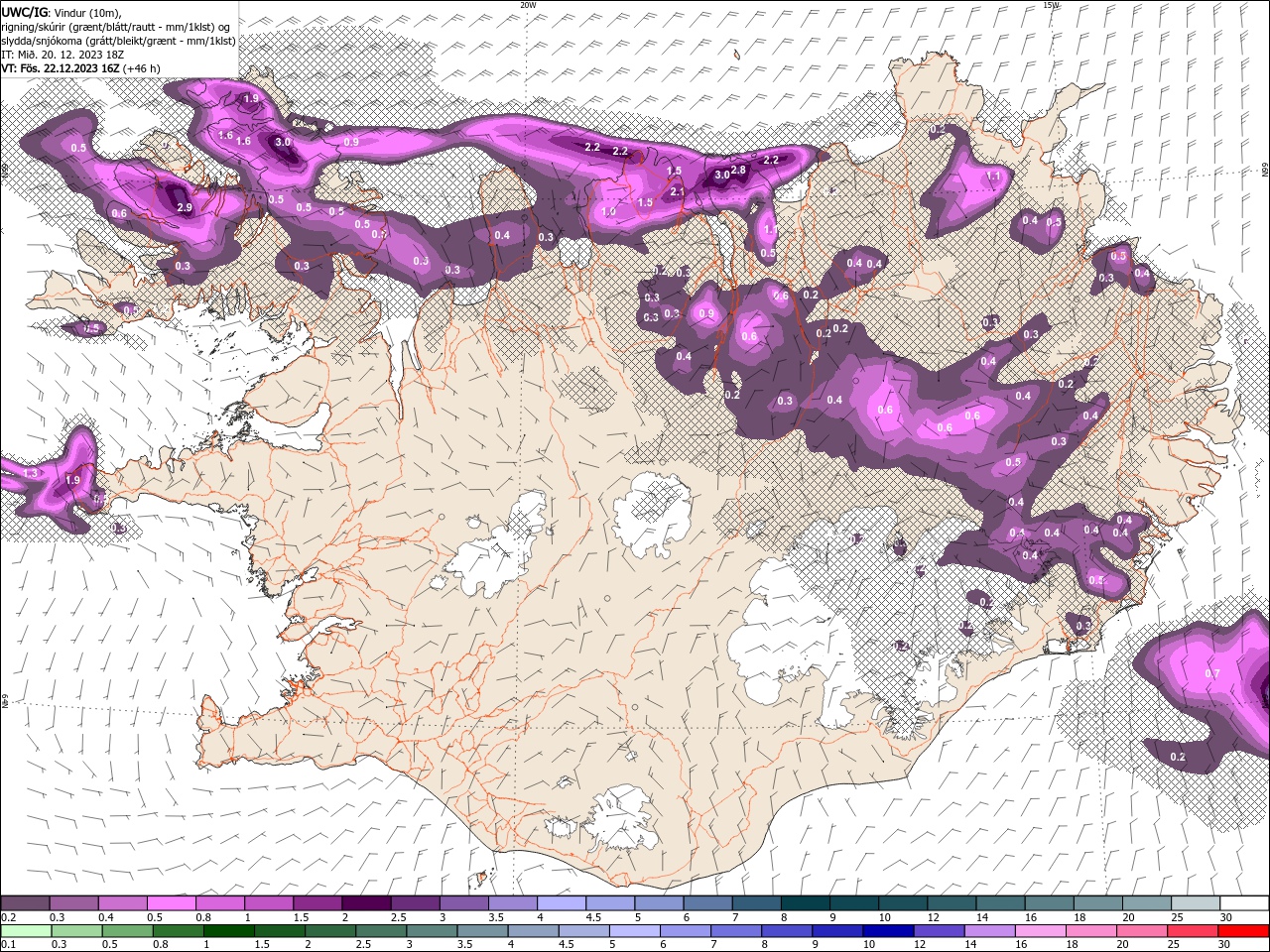Click the '20W' longitude label

[x=528, y=5]
